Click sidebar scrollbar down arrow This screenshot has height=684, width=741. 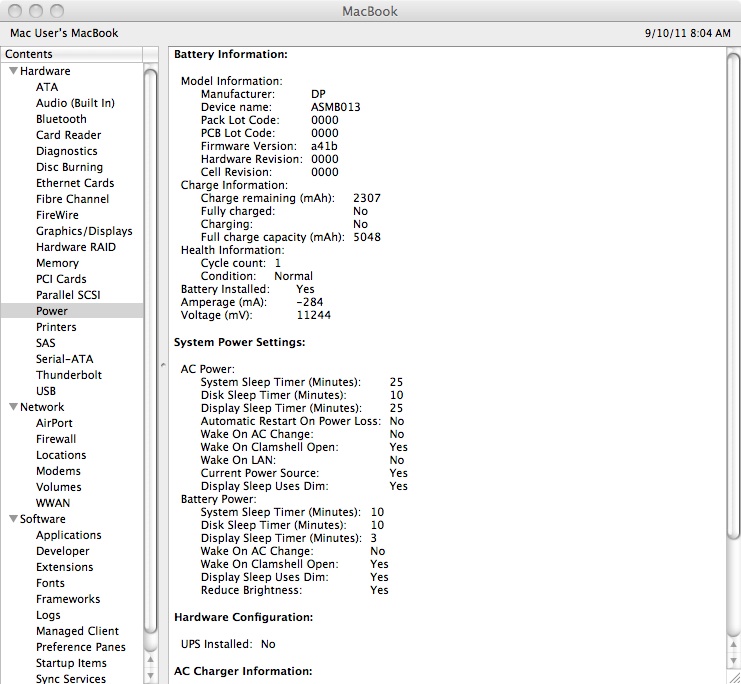coord(150,675)
